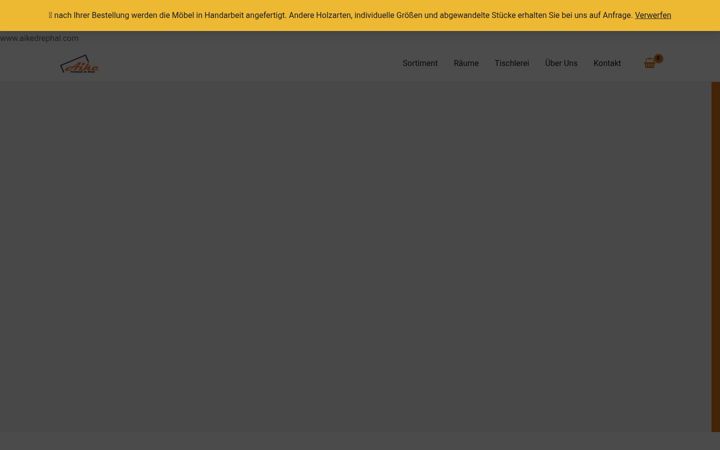The image size is (720, 450).
Task: Open the Über Uns page
Action: (561, 63)
